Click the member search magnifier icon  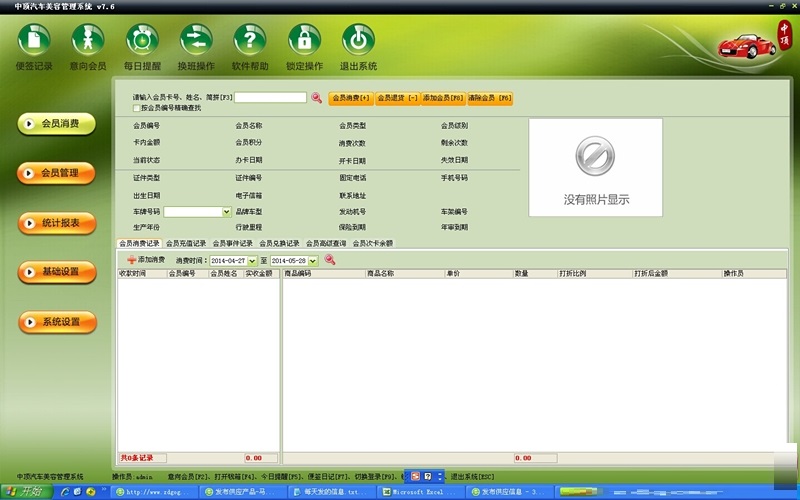[x=316, y=98]
